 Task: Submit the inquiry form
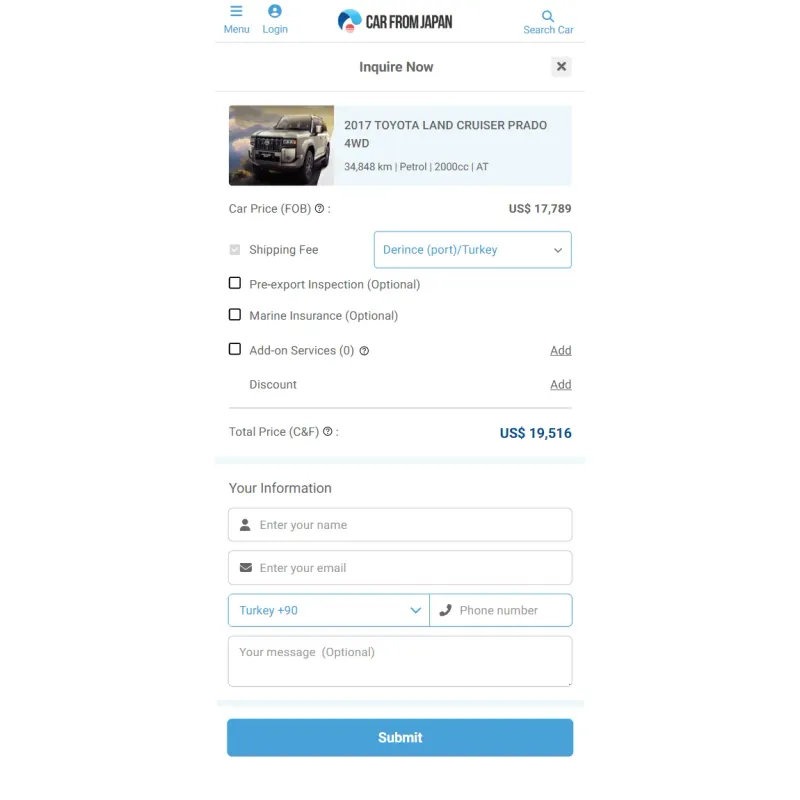pos(400,738)
